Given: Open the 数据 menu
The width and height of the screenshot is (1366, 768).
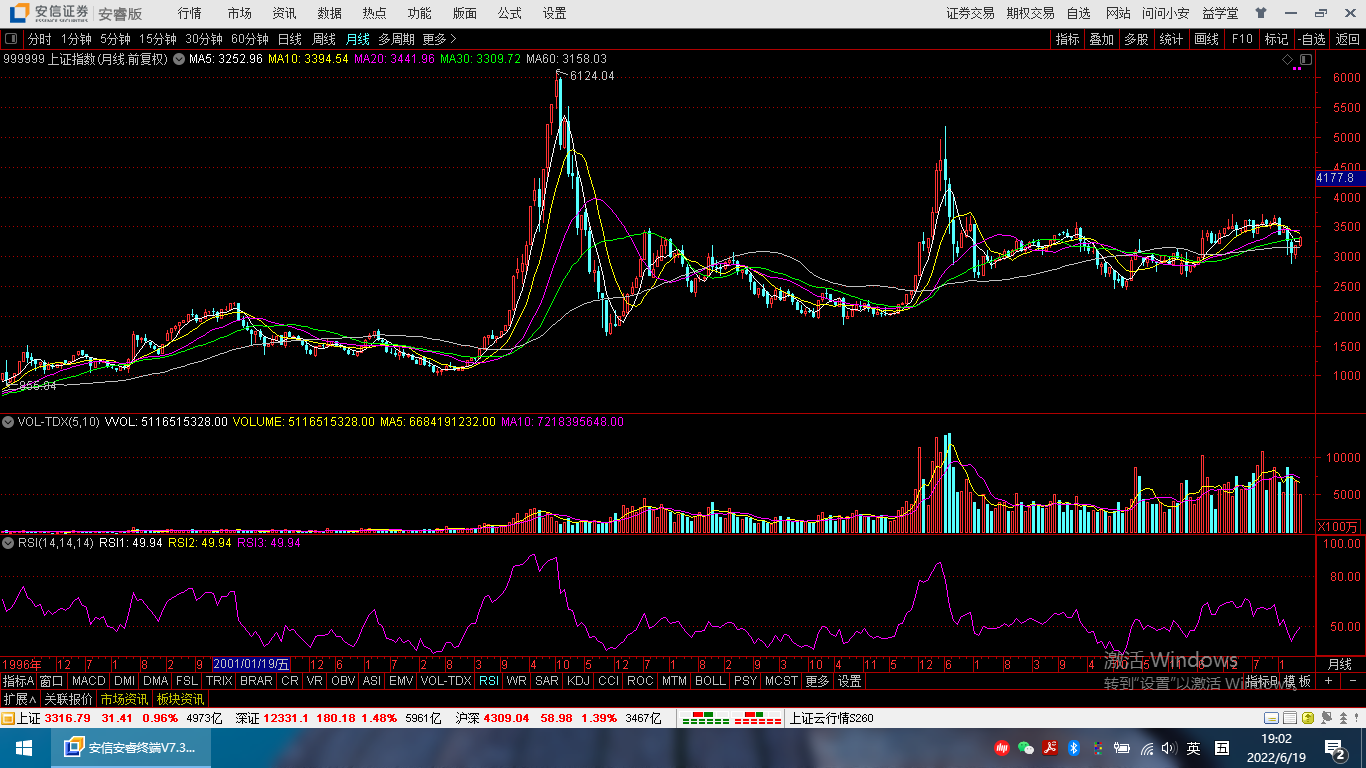Looking at the screenshot, I should [329, 13].
